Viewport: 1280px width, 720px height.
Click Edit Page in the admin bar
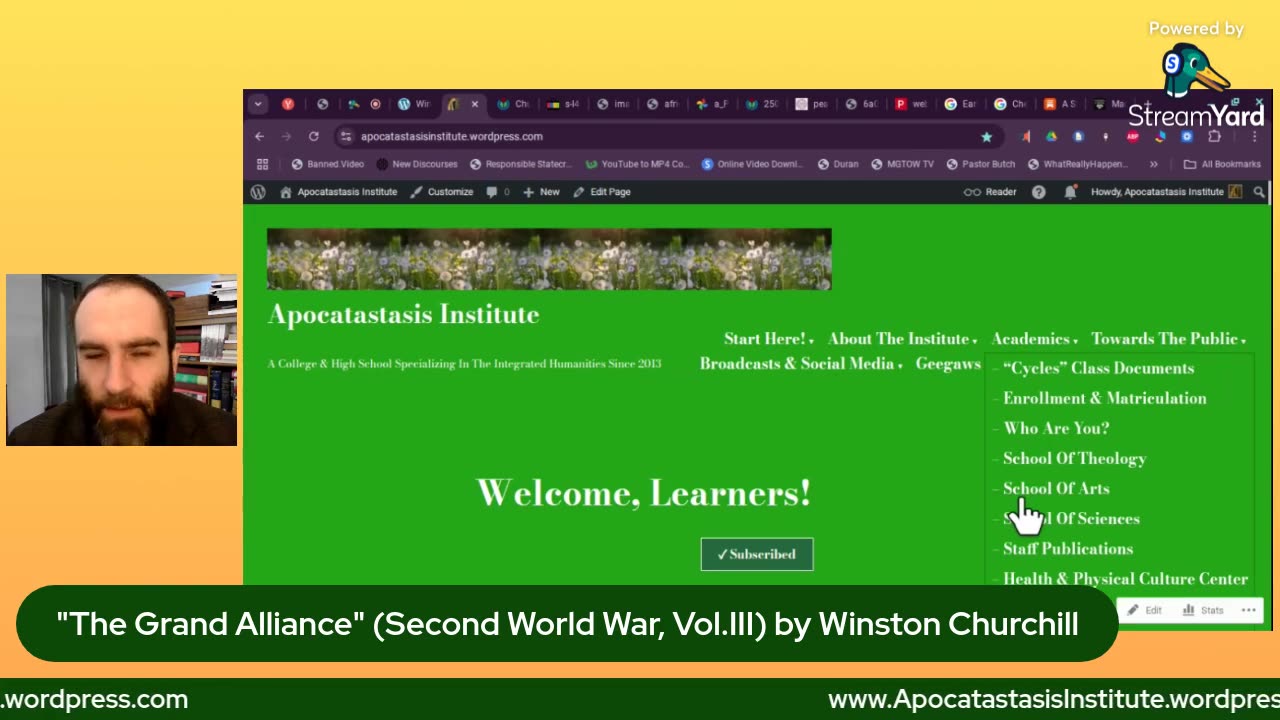[601, 192]
